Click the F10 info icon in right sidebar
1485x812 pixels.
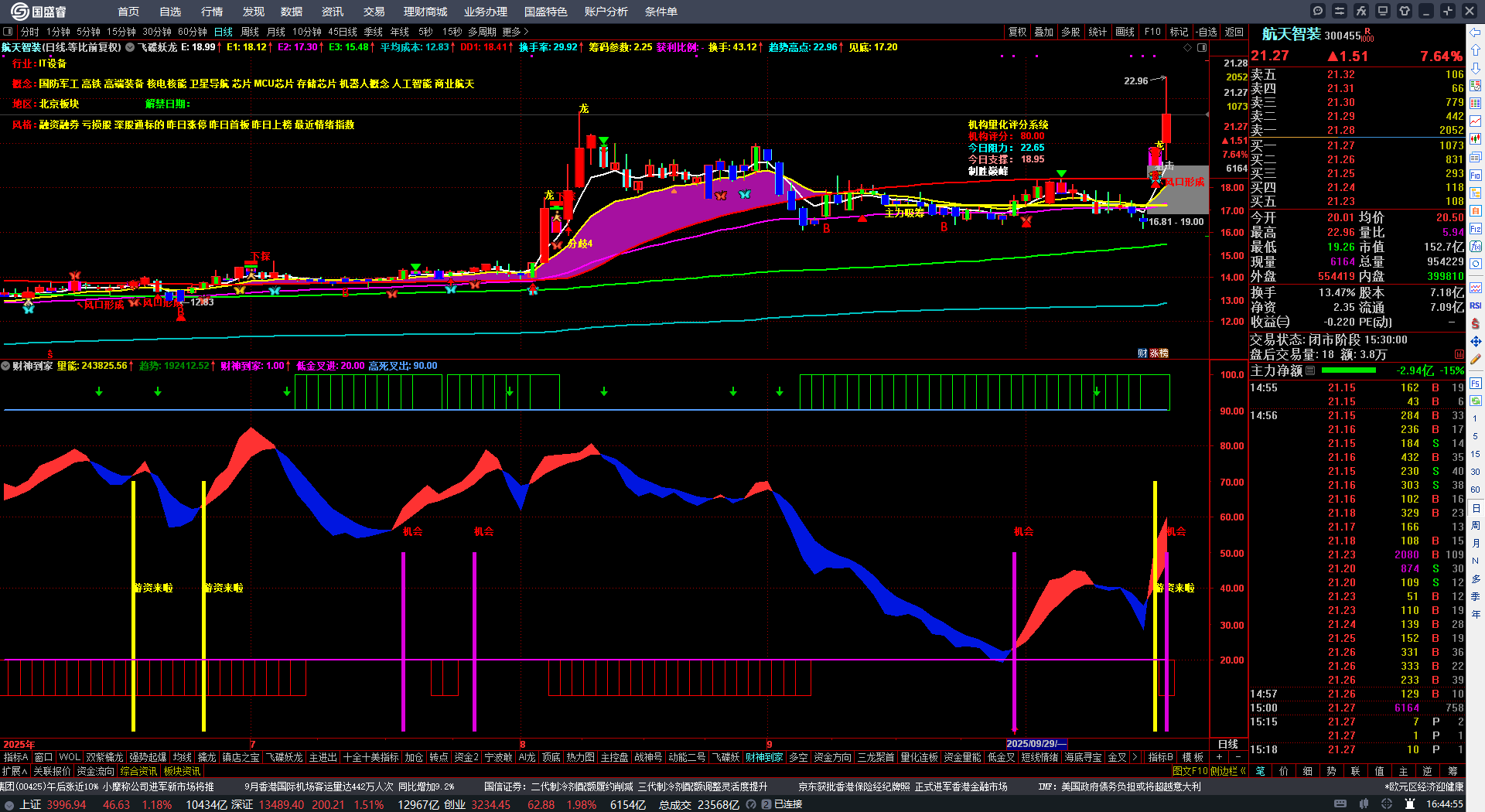pyautogui.click(x=1476, y=176)
